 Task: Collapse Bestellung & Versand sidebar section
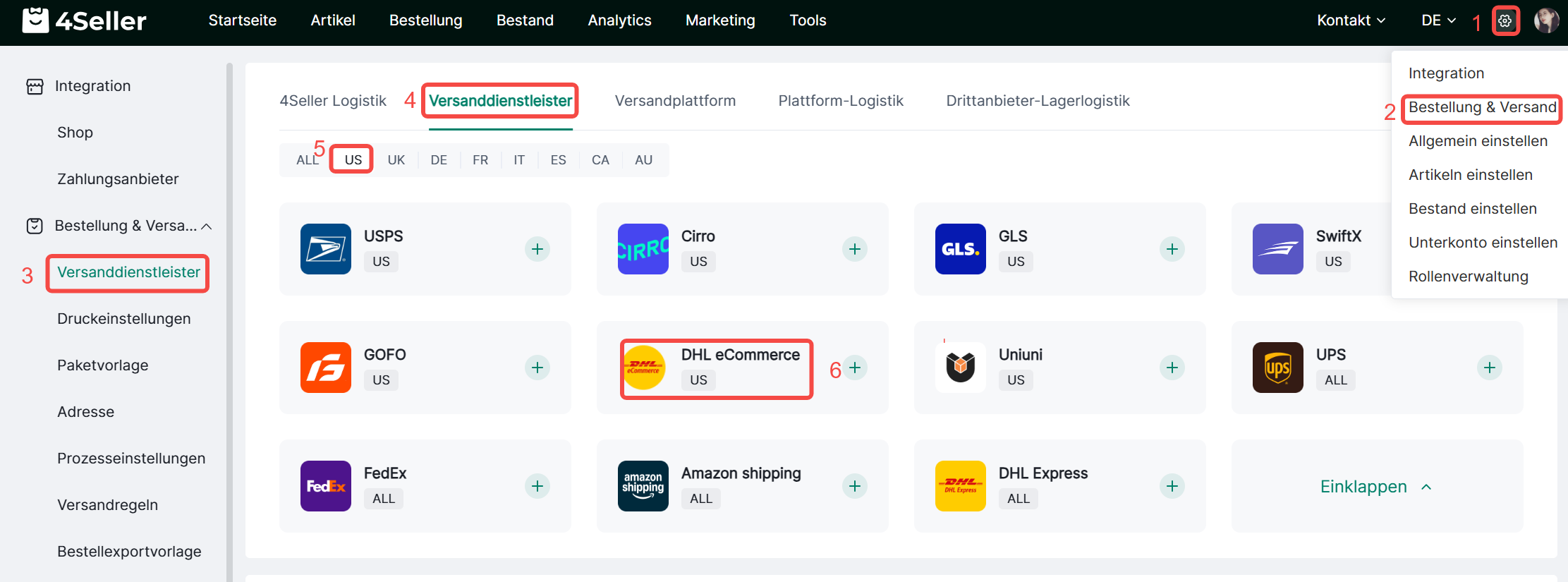coord(207,226)
